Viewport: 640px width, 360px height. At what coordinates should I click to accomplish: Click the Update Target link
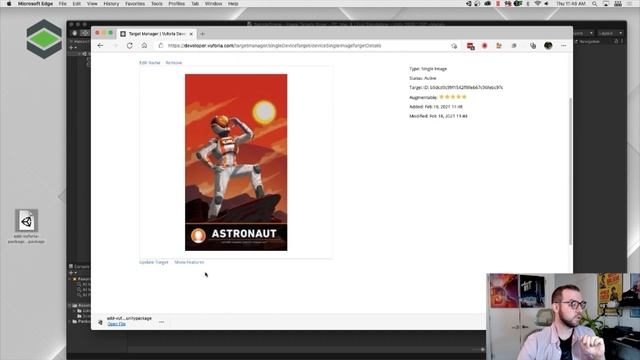[x=154, y=262]
